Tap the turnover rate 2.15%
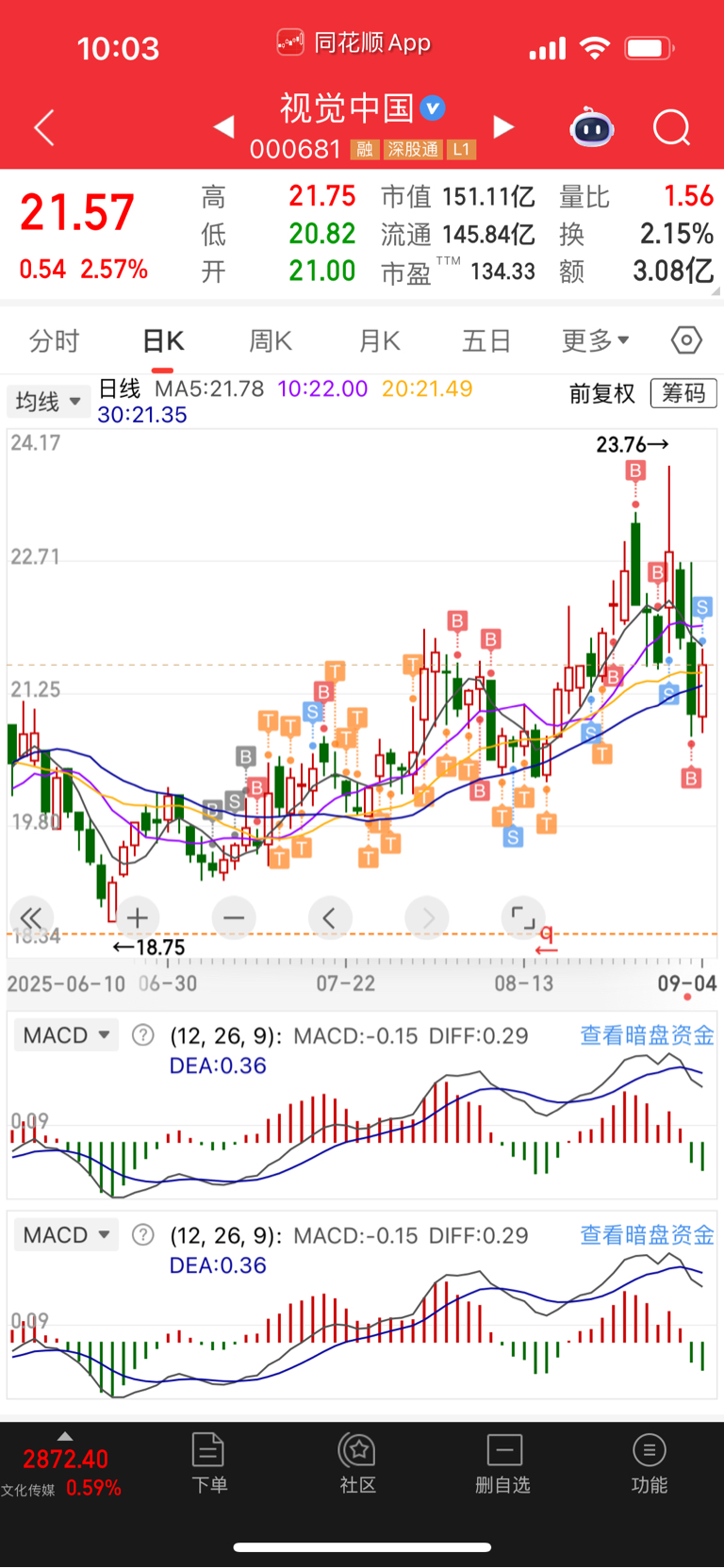 pyautogui.click(x=676, y=234)
